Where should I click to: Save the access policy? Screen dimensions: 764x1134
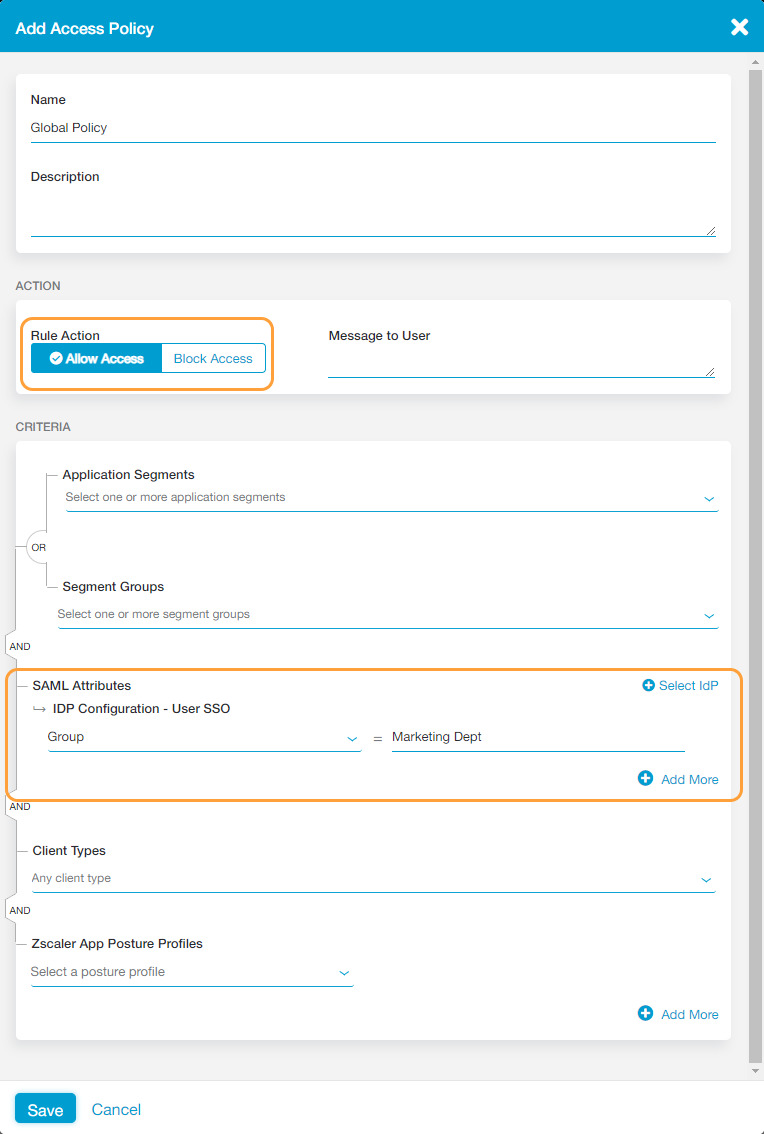point(45,1109)
